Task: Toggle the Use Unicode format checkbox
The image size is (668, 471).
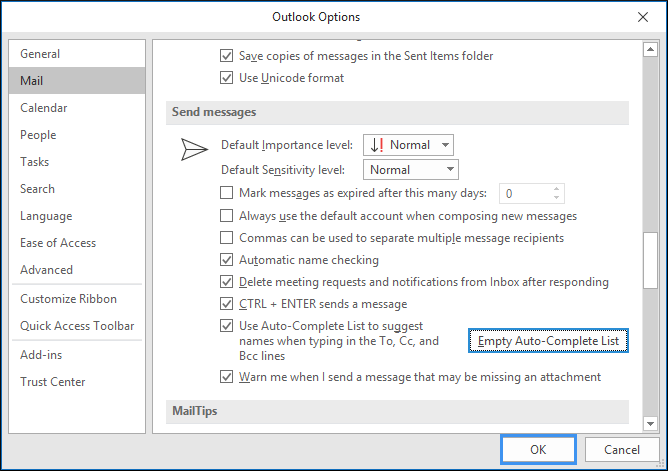Action: [226, 78]
